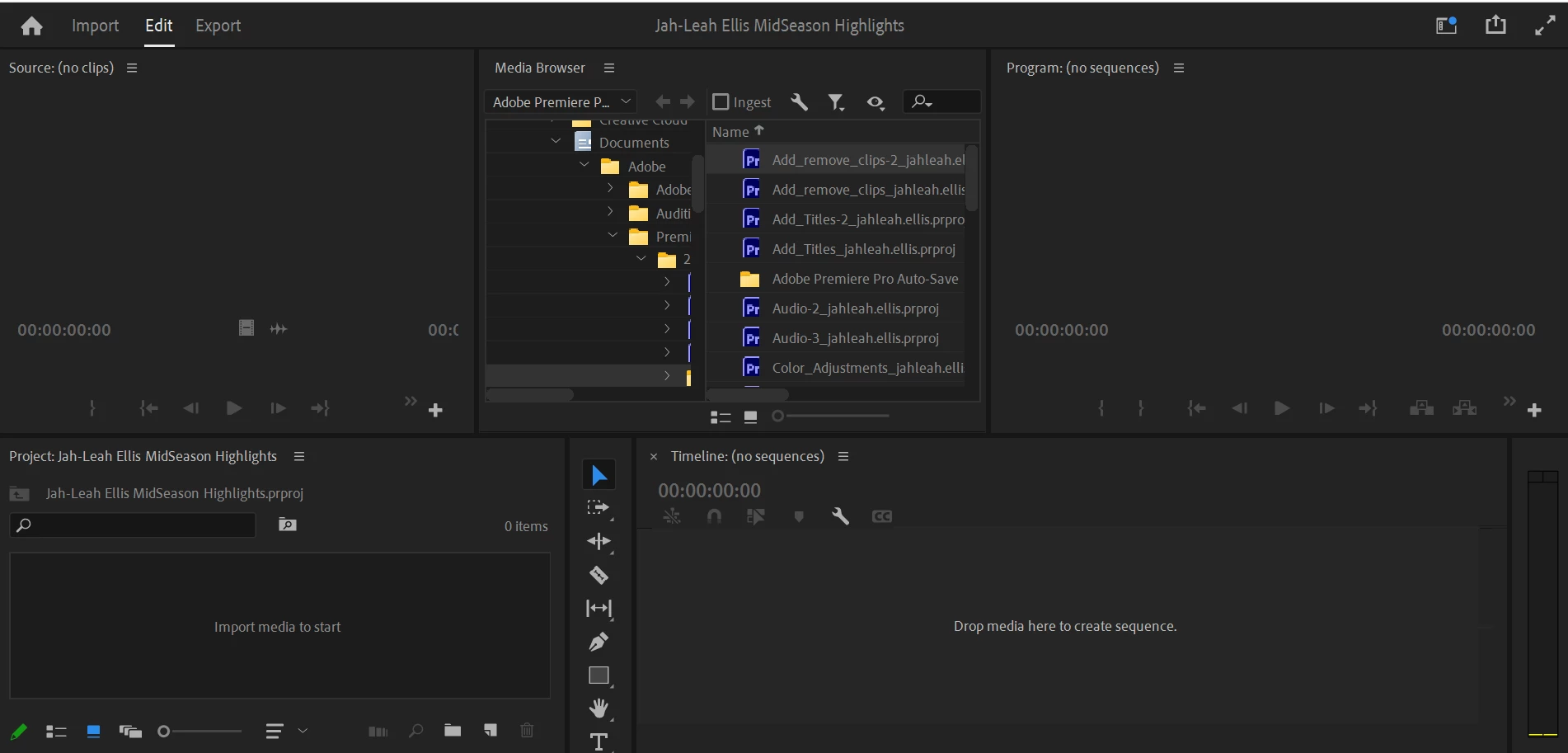Screen dimensions: 1568x753
Task: Collapse the folder named 2 in tree
Action: 641,258
